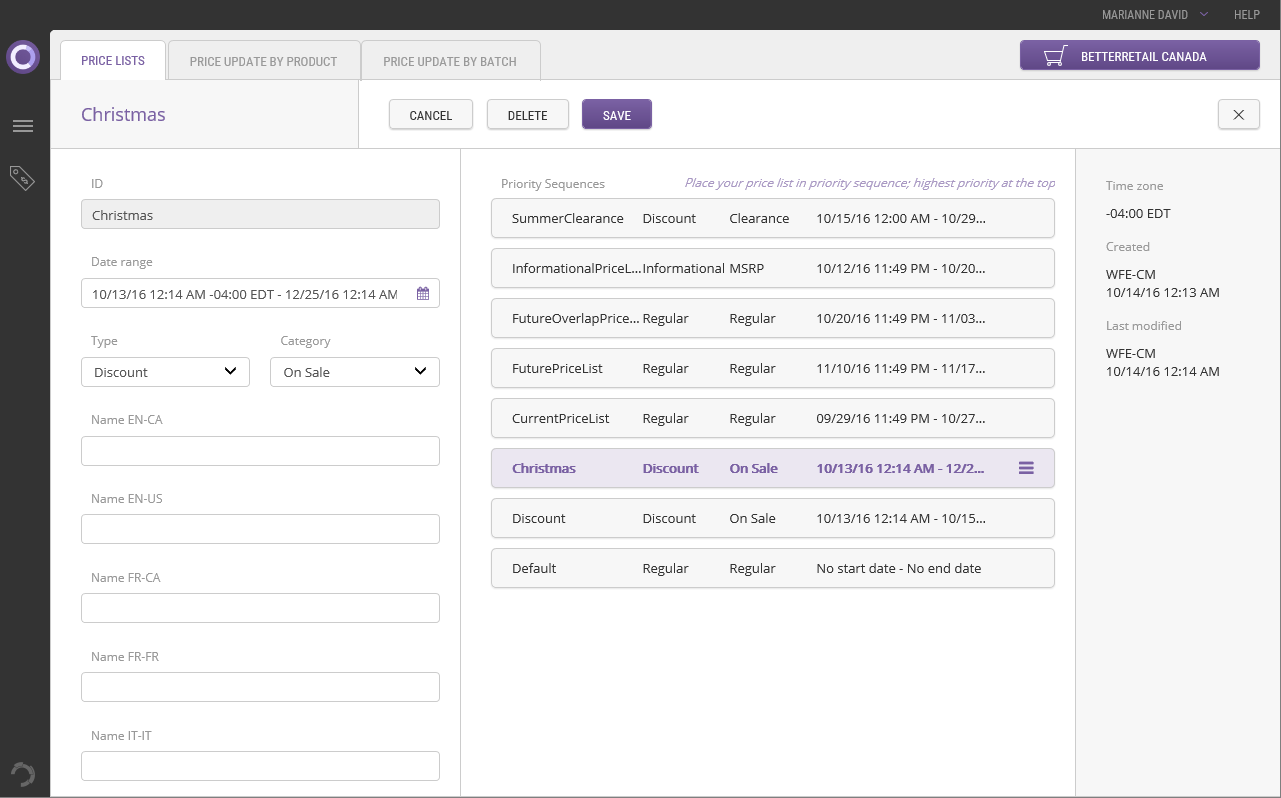Open the Category dropdown

tap(355, 372)
